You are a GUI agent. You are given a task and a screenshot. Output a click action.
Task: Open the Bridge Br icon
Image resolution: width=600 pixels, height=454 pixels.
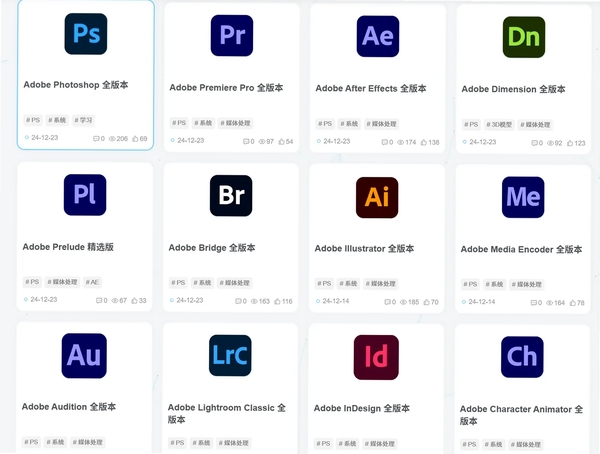pyautogui.click(x=231, y=196)
